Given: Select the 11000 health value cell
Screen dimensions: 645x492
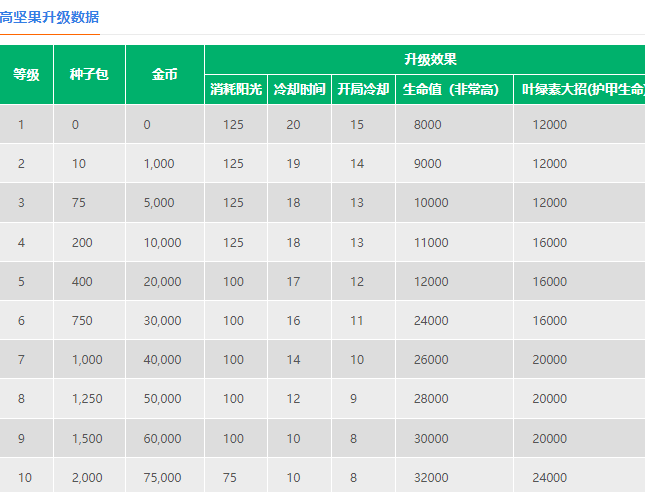Looking at the screenshot, I should click(x=455, y=242).
